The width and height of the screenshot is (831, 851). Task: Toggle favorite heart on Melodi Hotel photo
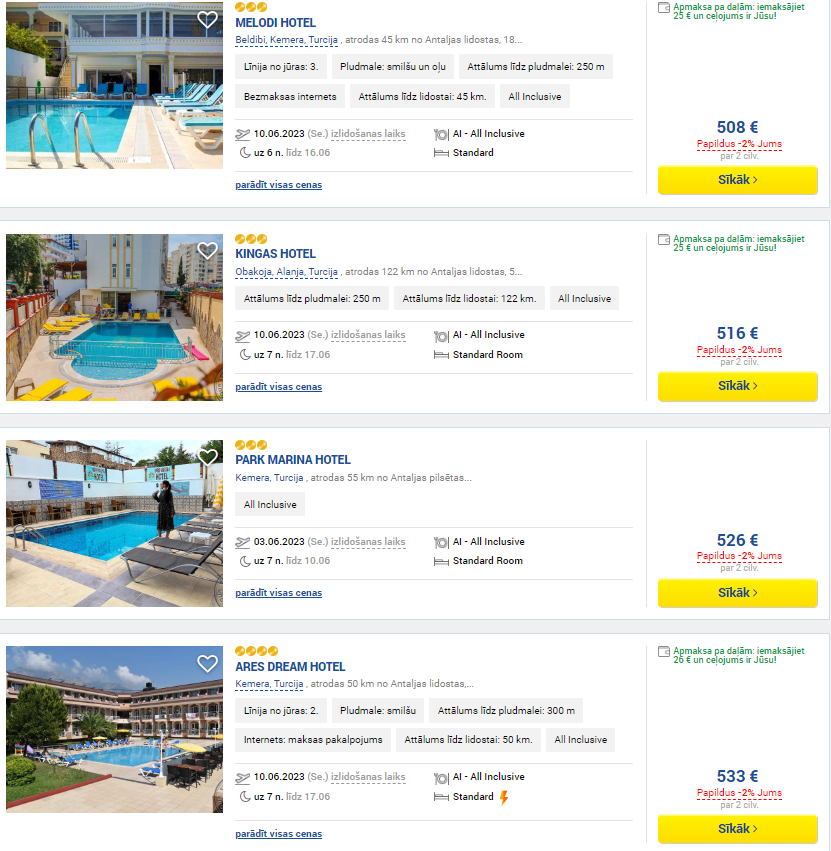(x=207, y=20)
